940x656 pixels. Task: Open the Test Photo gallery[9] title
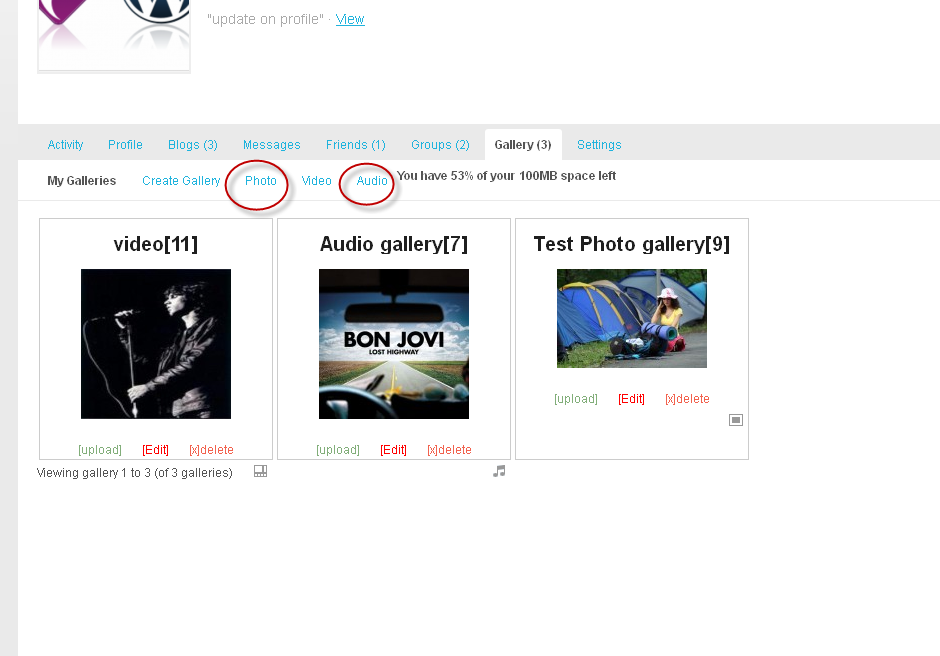click(632, 244)
